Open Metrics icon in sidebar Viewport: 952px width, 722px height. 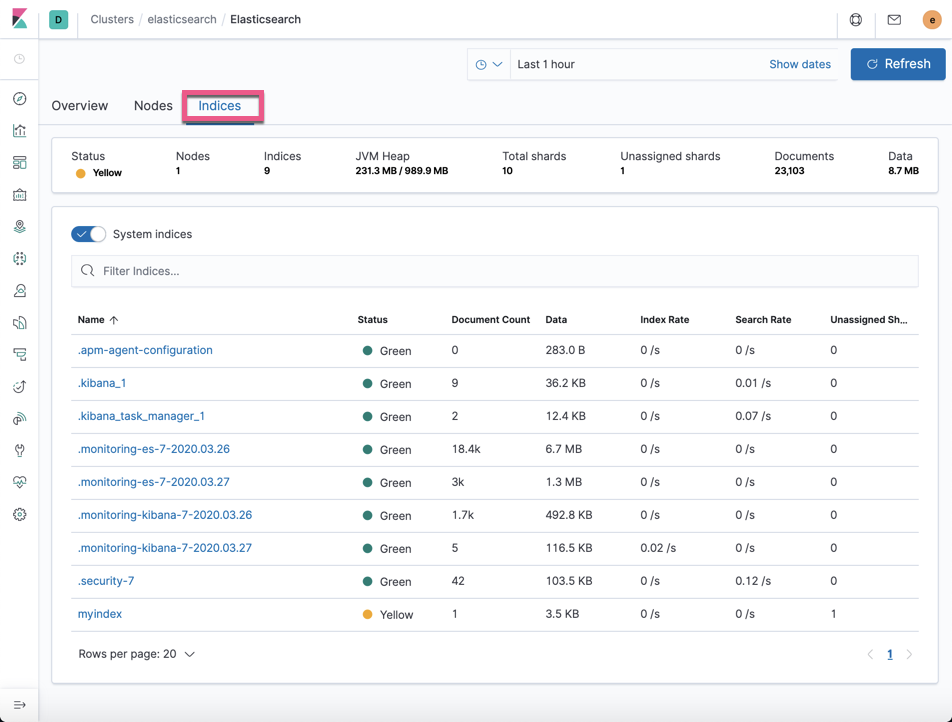pyautogui.click(x=19, y=291)
